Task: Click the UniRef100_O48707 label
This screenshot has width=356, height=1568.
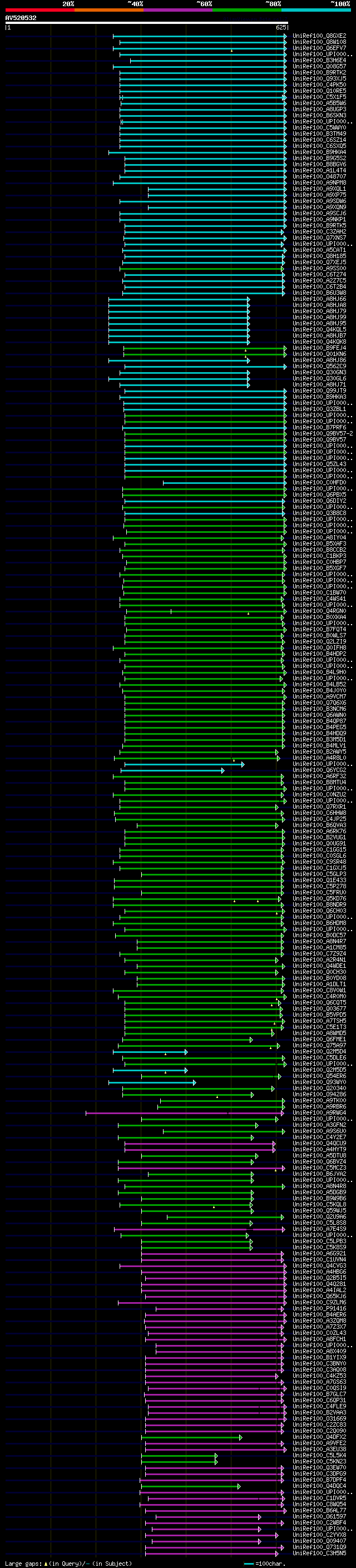Action: 319,176
